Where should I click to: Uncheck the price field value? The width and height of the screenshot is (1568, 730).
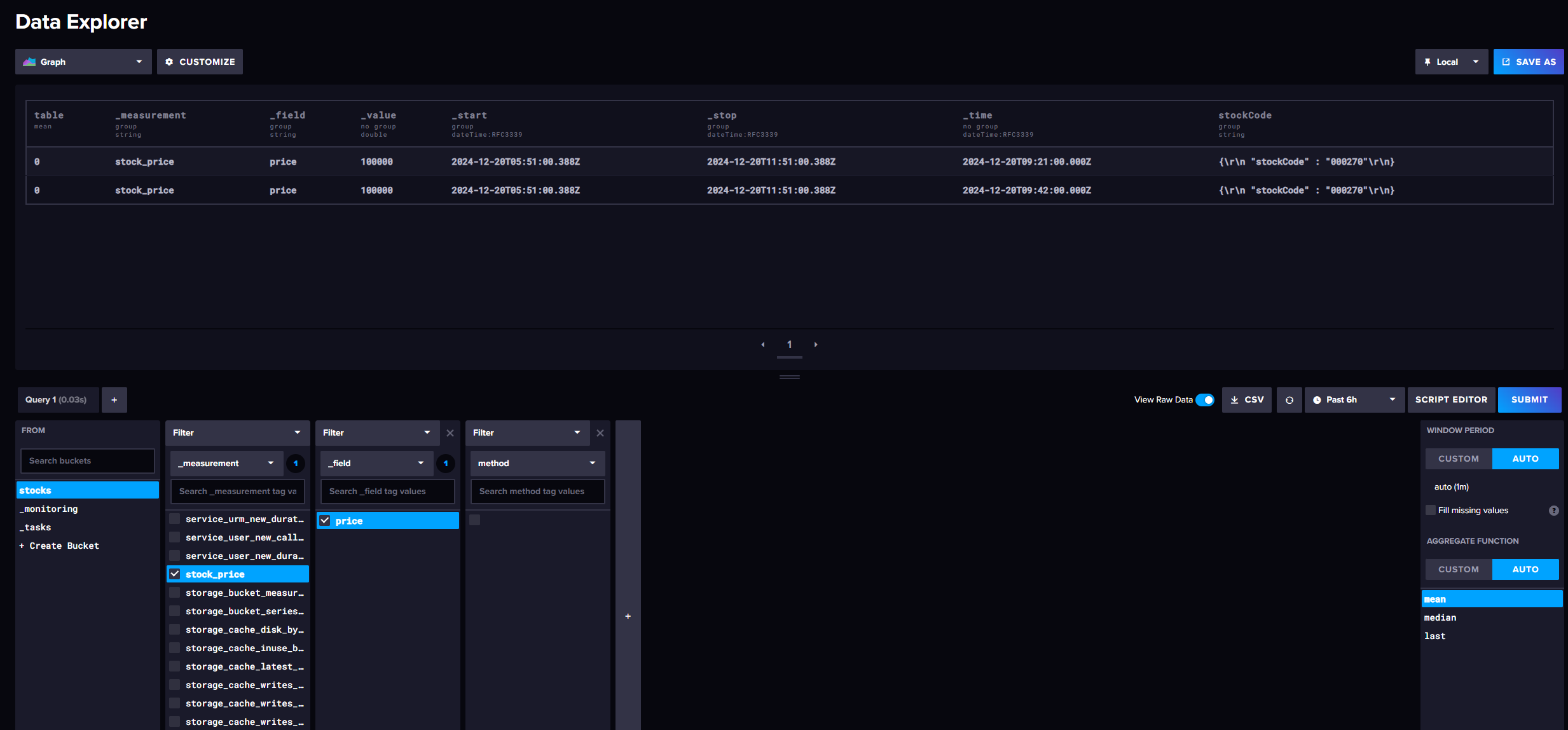pos(325,521)
